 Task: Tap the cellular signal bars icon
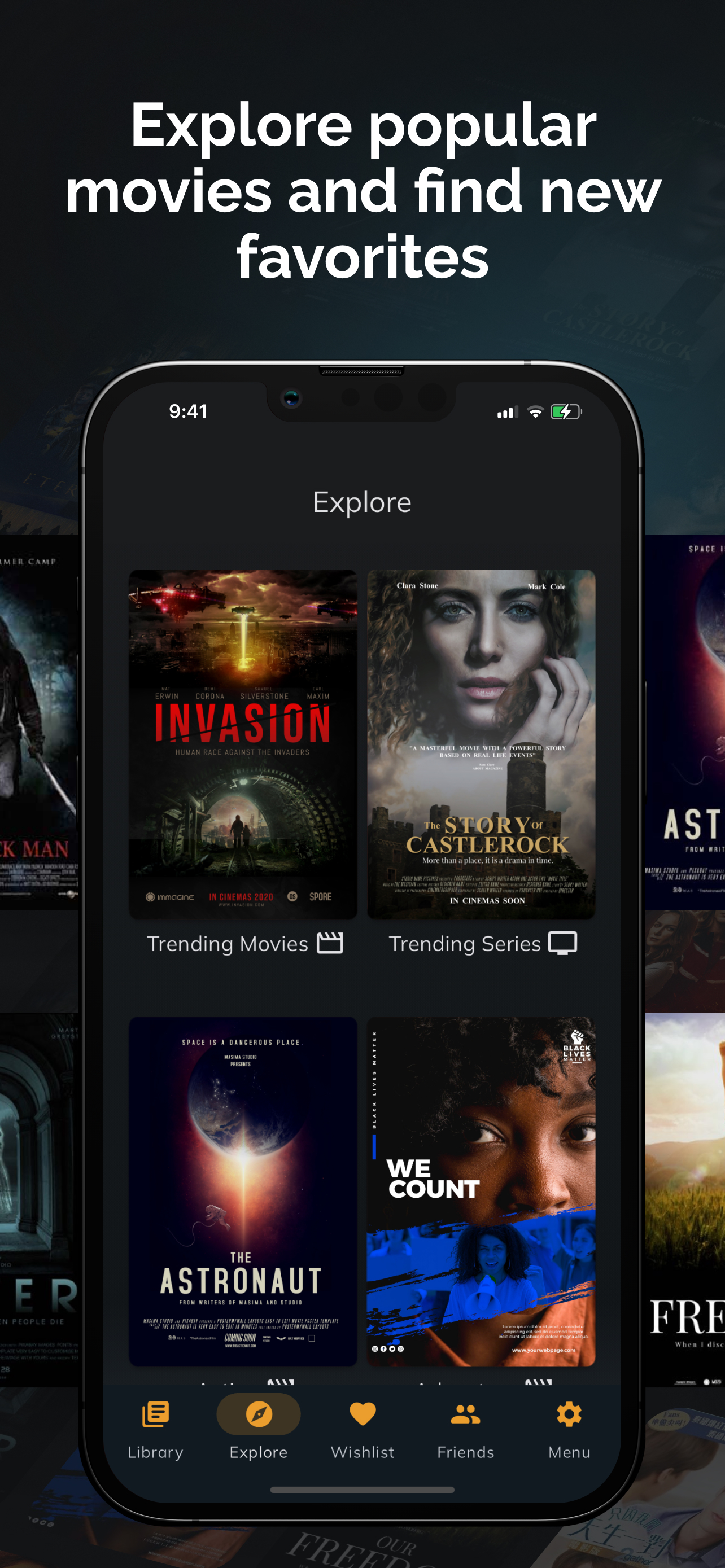tap(507, 412)
